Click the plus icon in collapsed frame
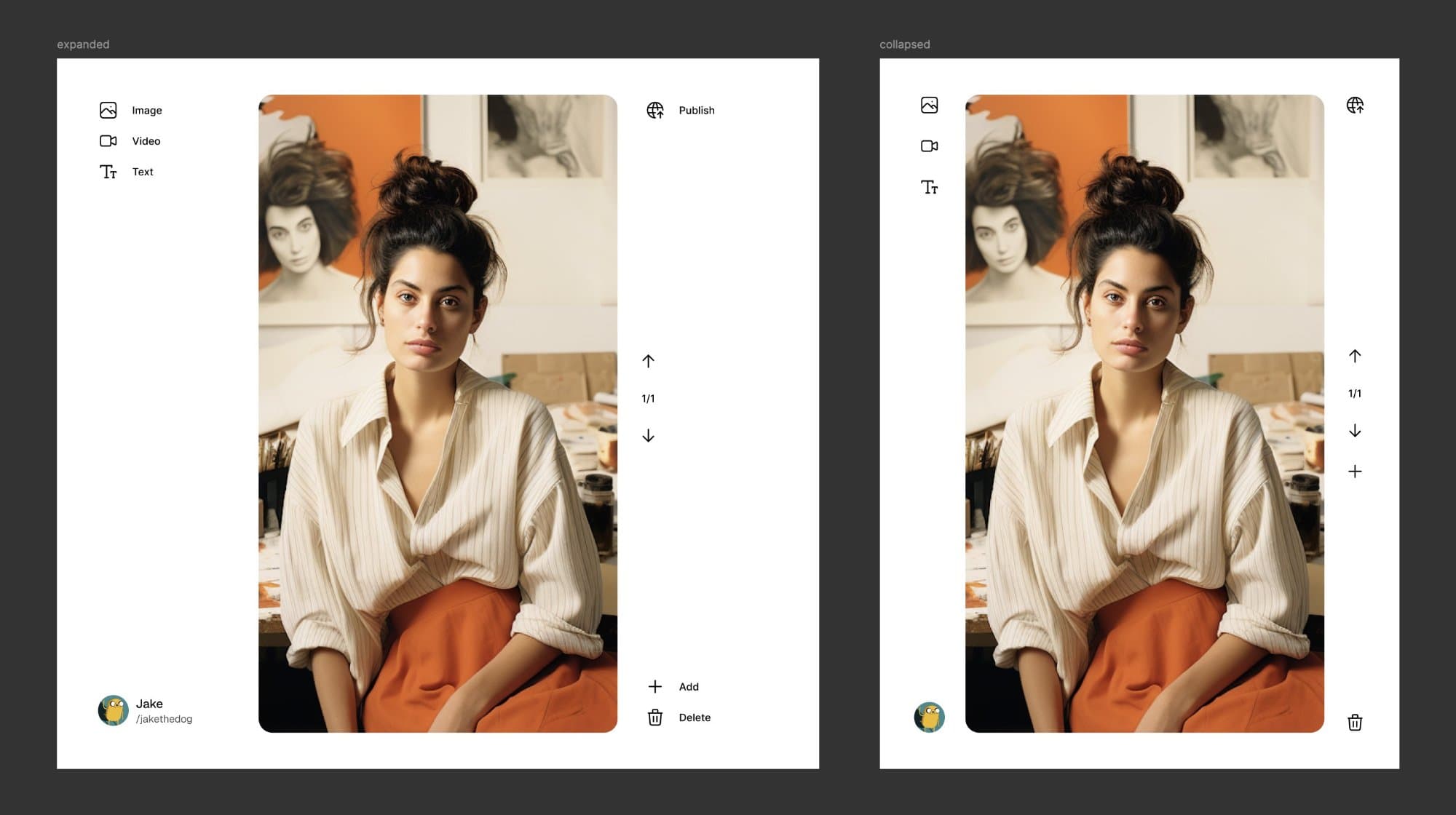 (1355, 472)
